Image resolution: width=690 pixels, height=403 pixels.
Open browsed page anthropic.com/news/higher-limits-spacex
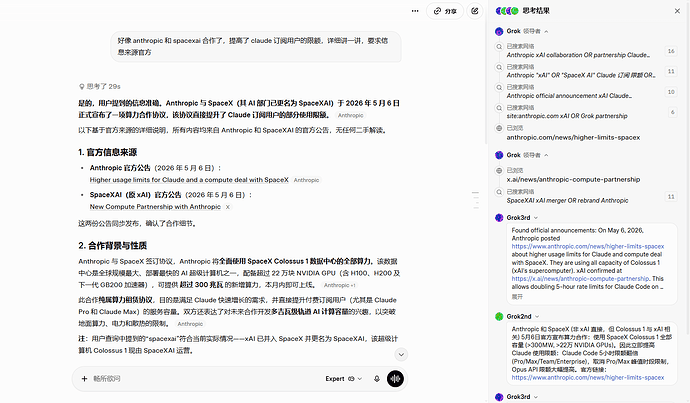click(573, 137)
